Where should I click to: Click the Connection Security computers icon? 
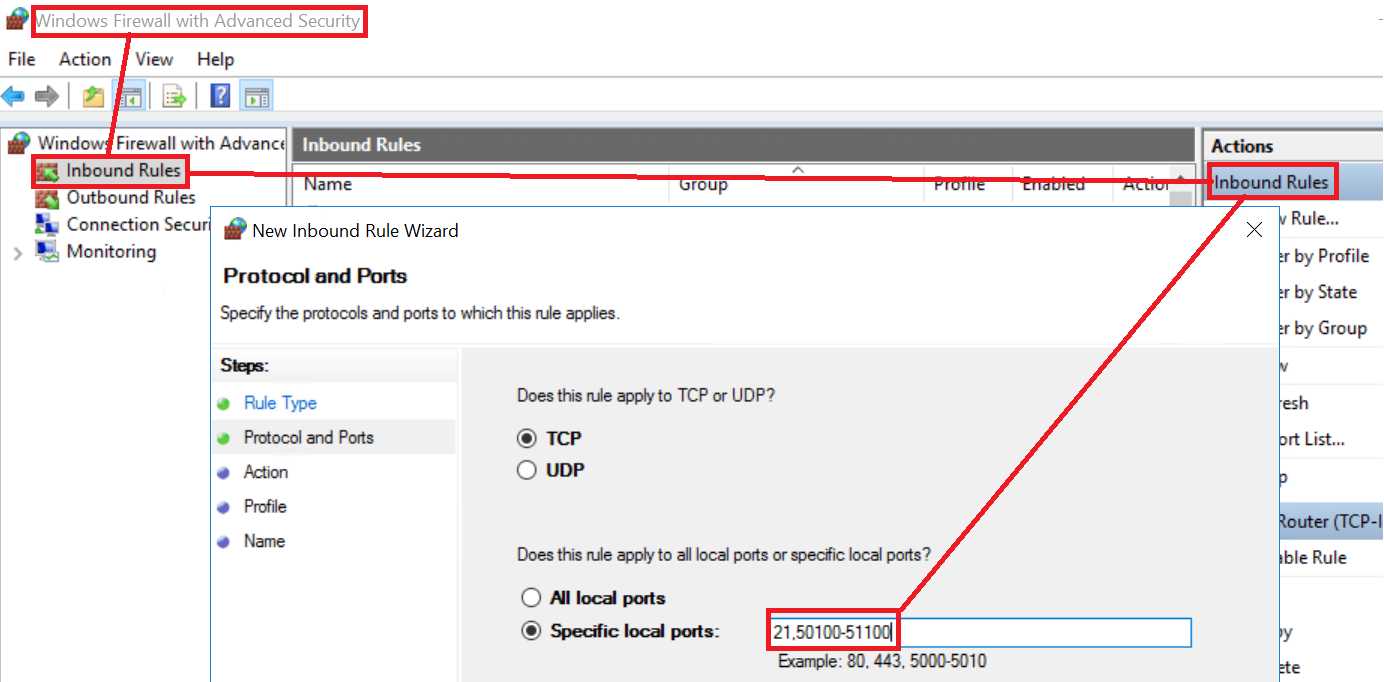tap(47, 225)
